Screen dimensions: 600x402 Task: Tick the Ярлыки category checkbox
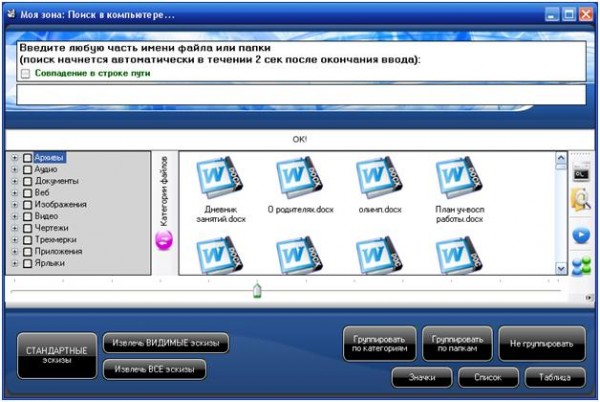pyautogui.click(x=27, y=264)
